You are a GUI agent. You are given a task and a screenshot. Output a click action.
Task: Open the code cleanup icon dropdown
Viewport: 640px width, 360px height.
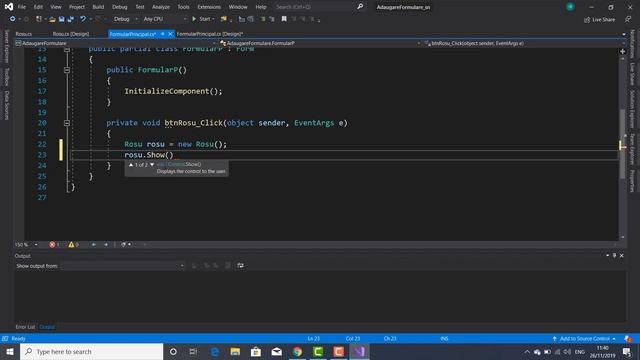point(126,244)
